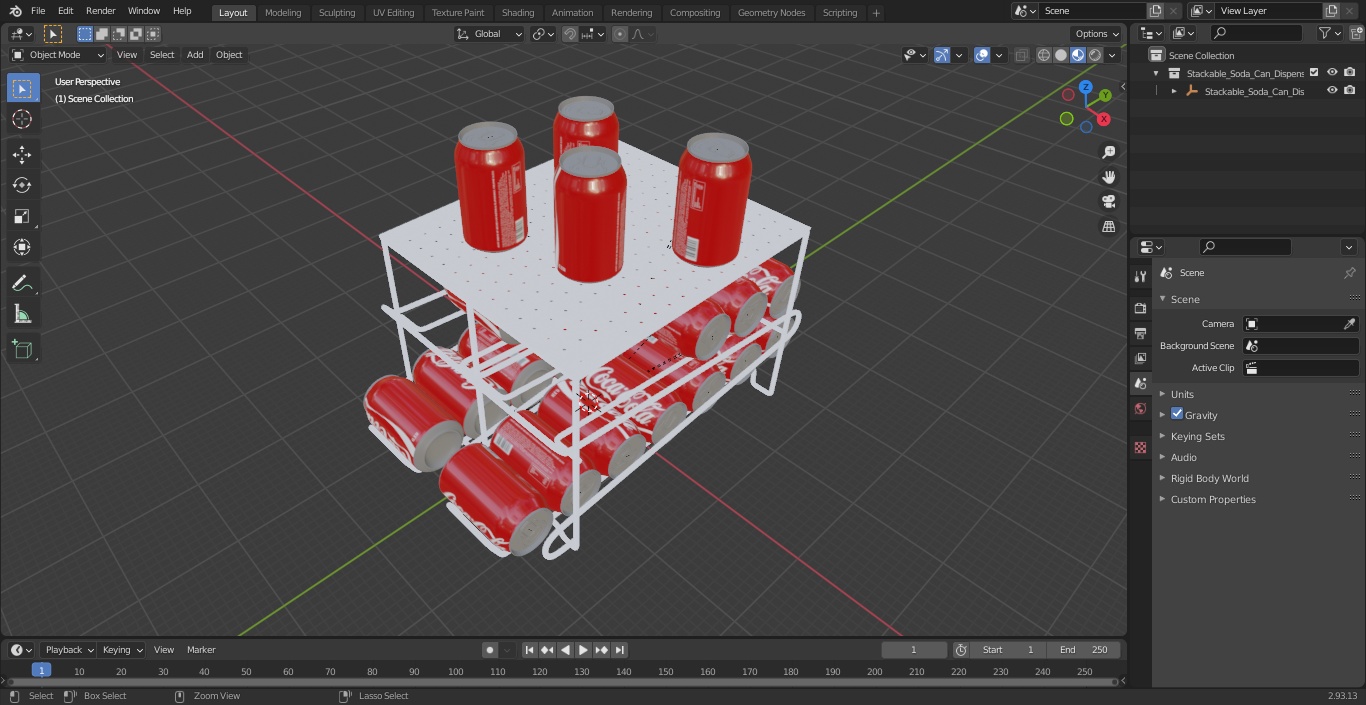Viewport: 1366px width, 705px height.
Task: Toggle snapping magnet in viewport header
Action: [570, 34]
